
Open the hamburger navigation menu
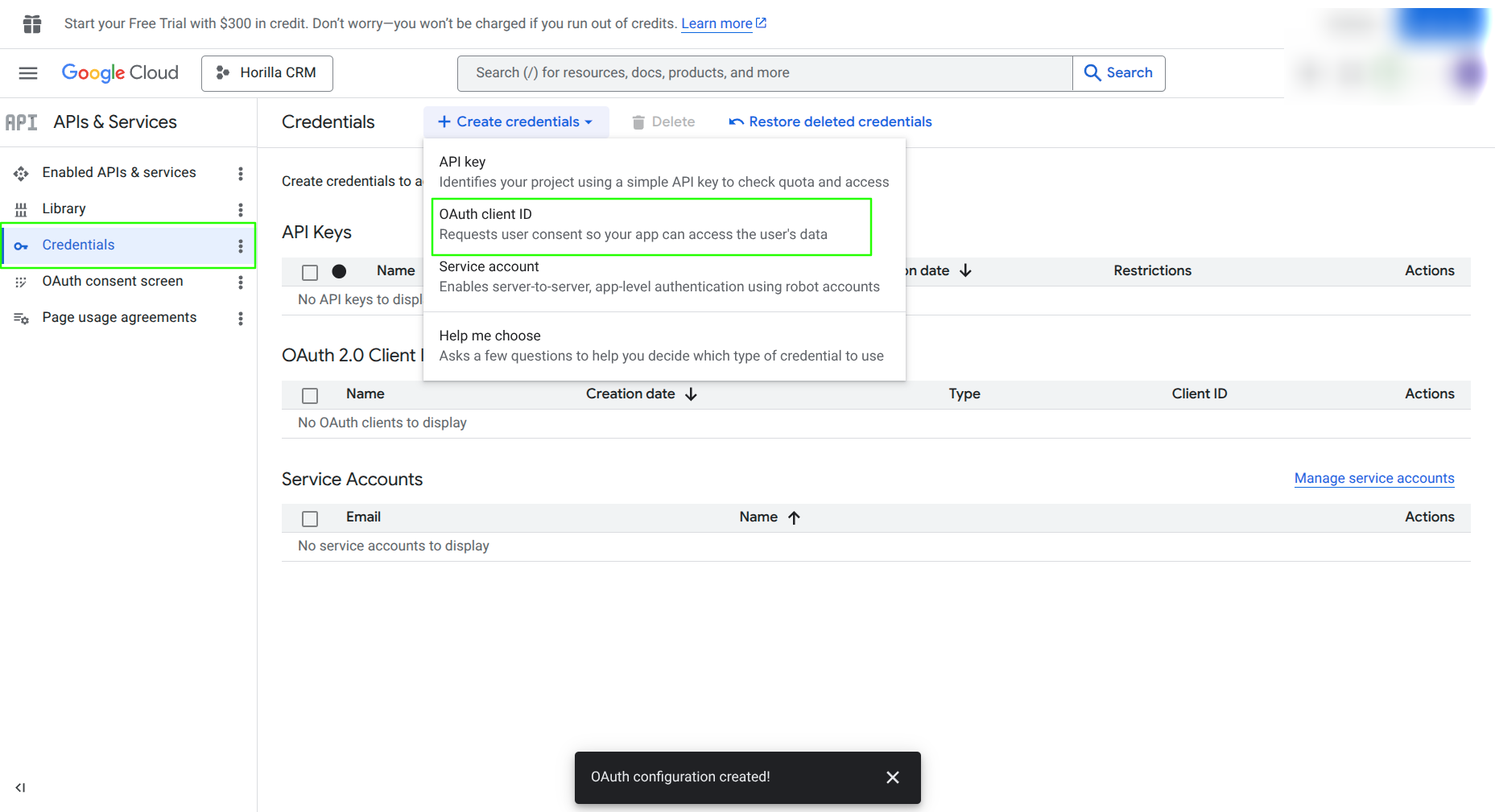[x=28, y=73]
